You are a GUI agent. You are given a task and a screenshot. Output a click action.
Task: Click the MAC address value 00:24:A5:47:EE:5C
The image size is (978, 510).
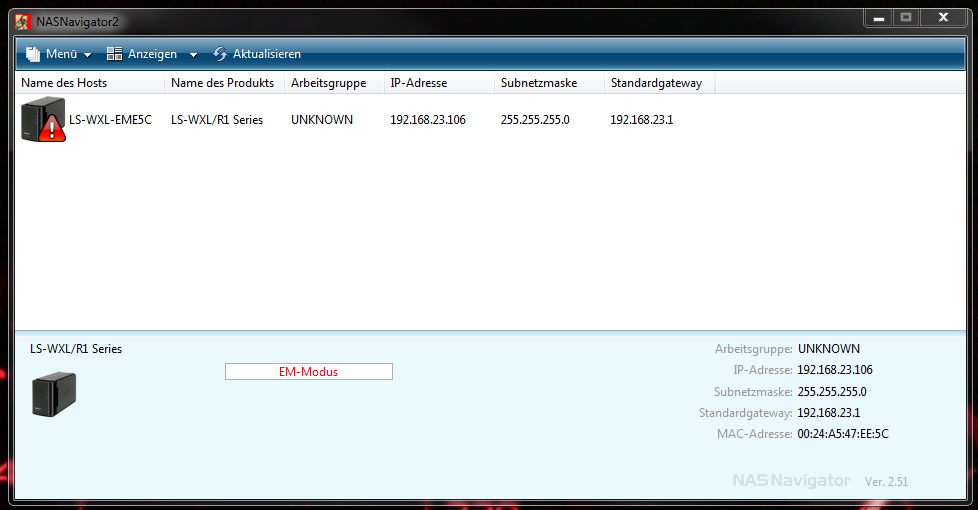pos(843,434)
